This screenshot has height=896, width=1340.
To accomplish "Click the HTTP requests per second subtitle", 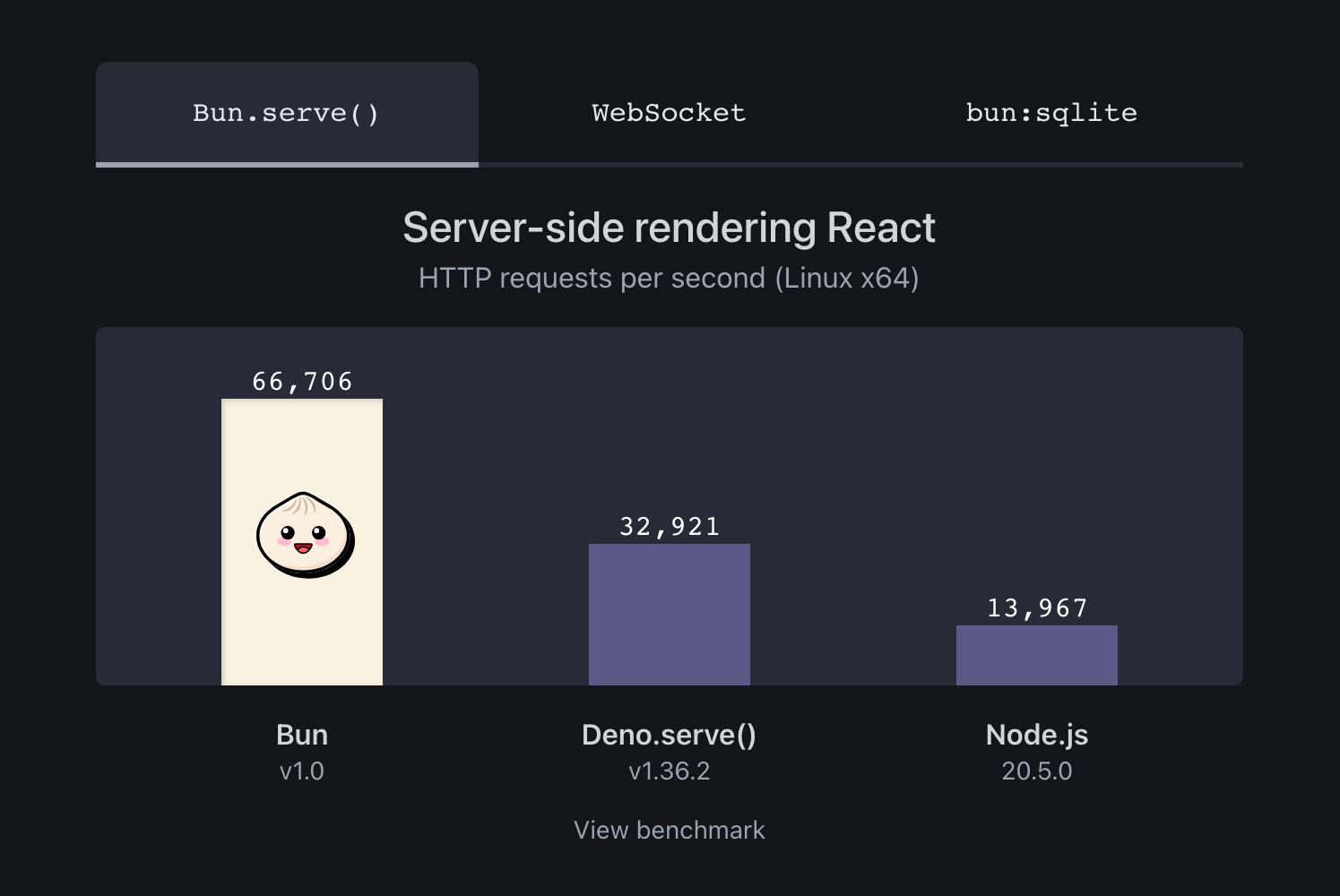I will click(669, 278).
